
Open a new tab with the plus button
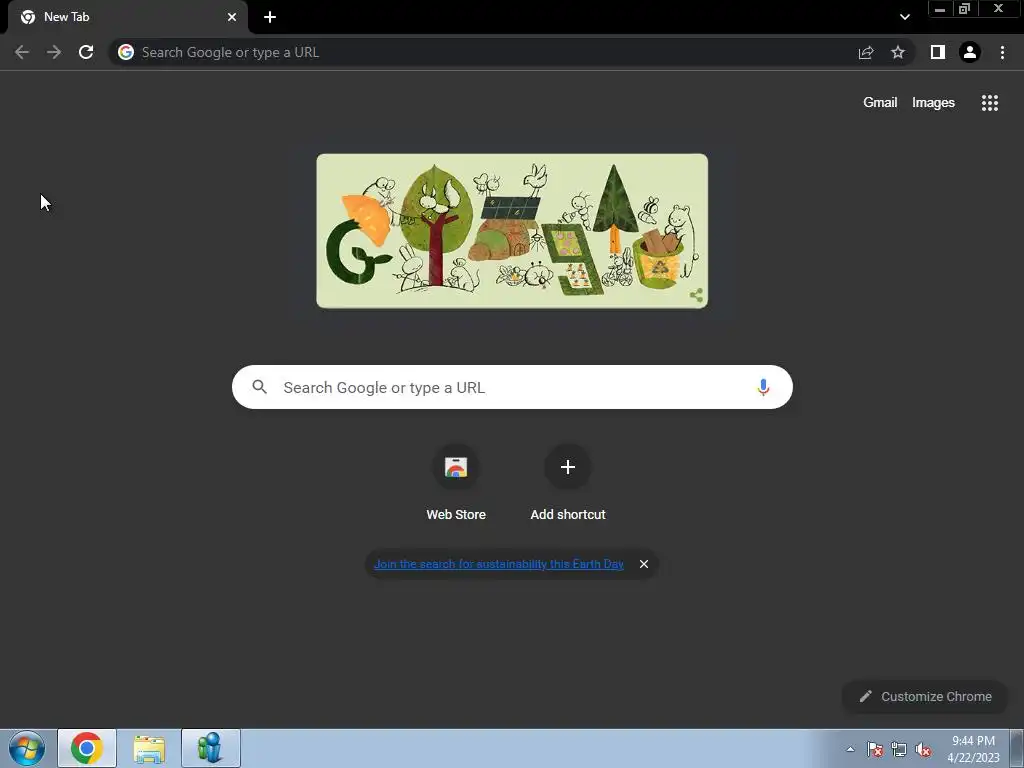(x=270, y=17)
